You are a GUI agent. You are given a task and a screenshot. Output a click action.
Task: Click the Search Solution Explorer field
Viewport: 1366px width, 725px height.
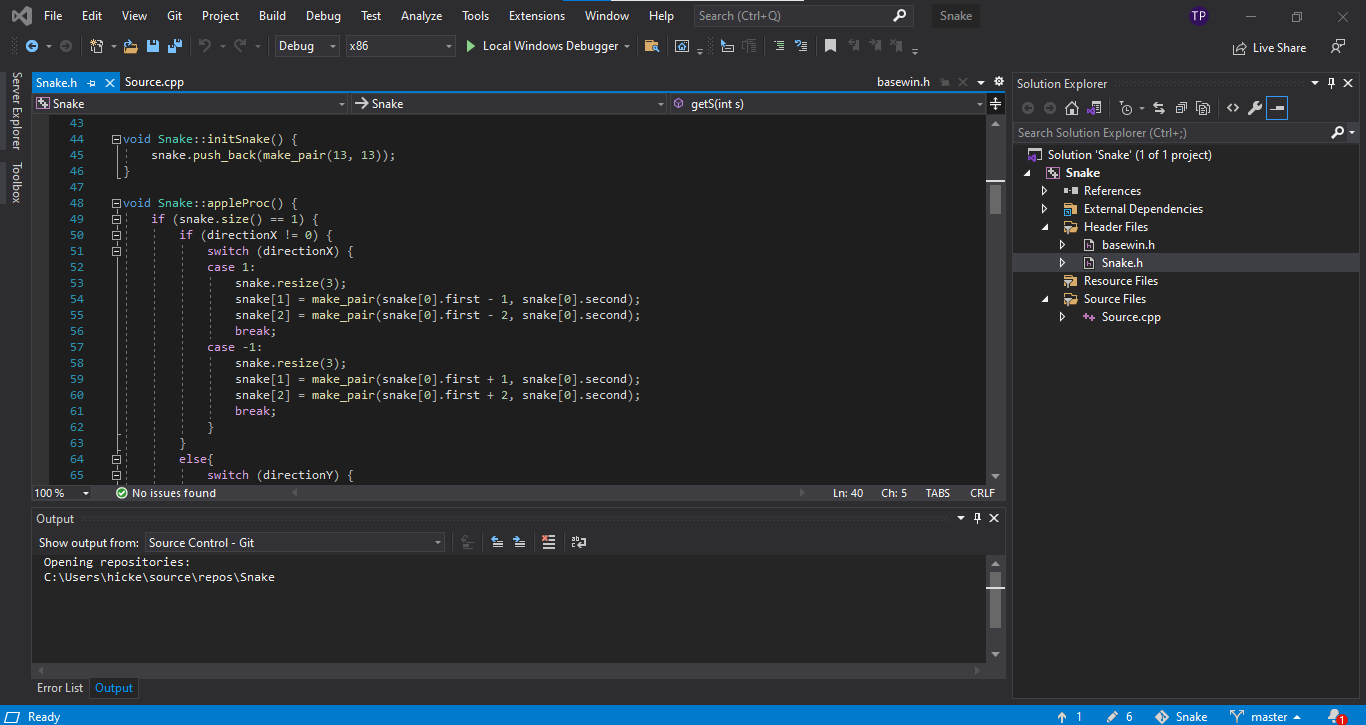1170,133
